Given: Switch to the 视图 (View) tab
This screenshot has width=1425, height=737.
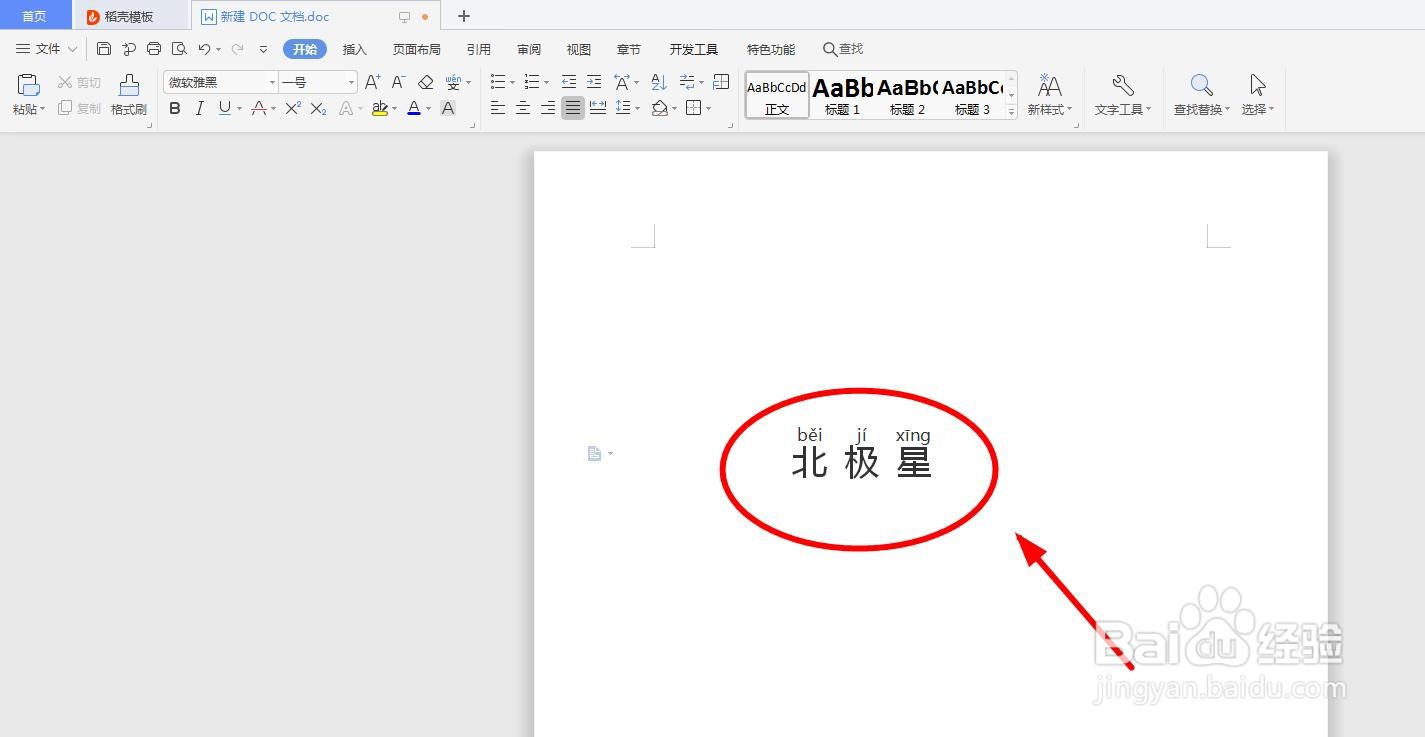Looking at the screenshot, I should pyautogui.click(x=579, y=49).
